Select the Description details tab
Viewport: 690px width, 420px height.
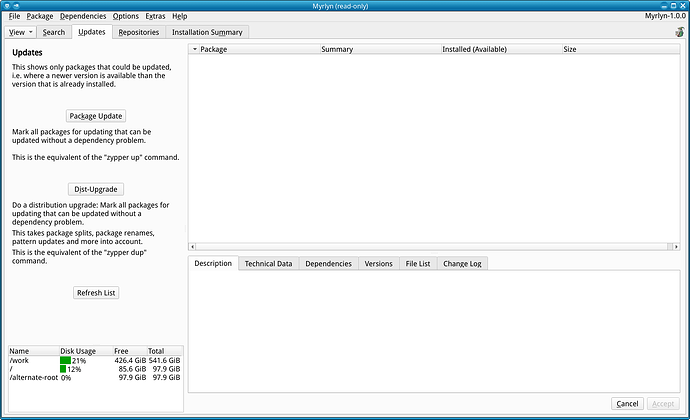[x=213, y=263]
